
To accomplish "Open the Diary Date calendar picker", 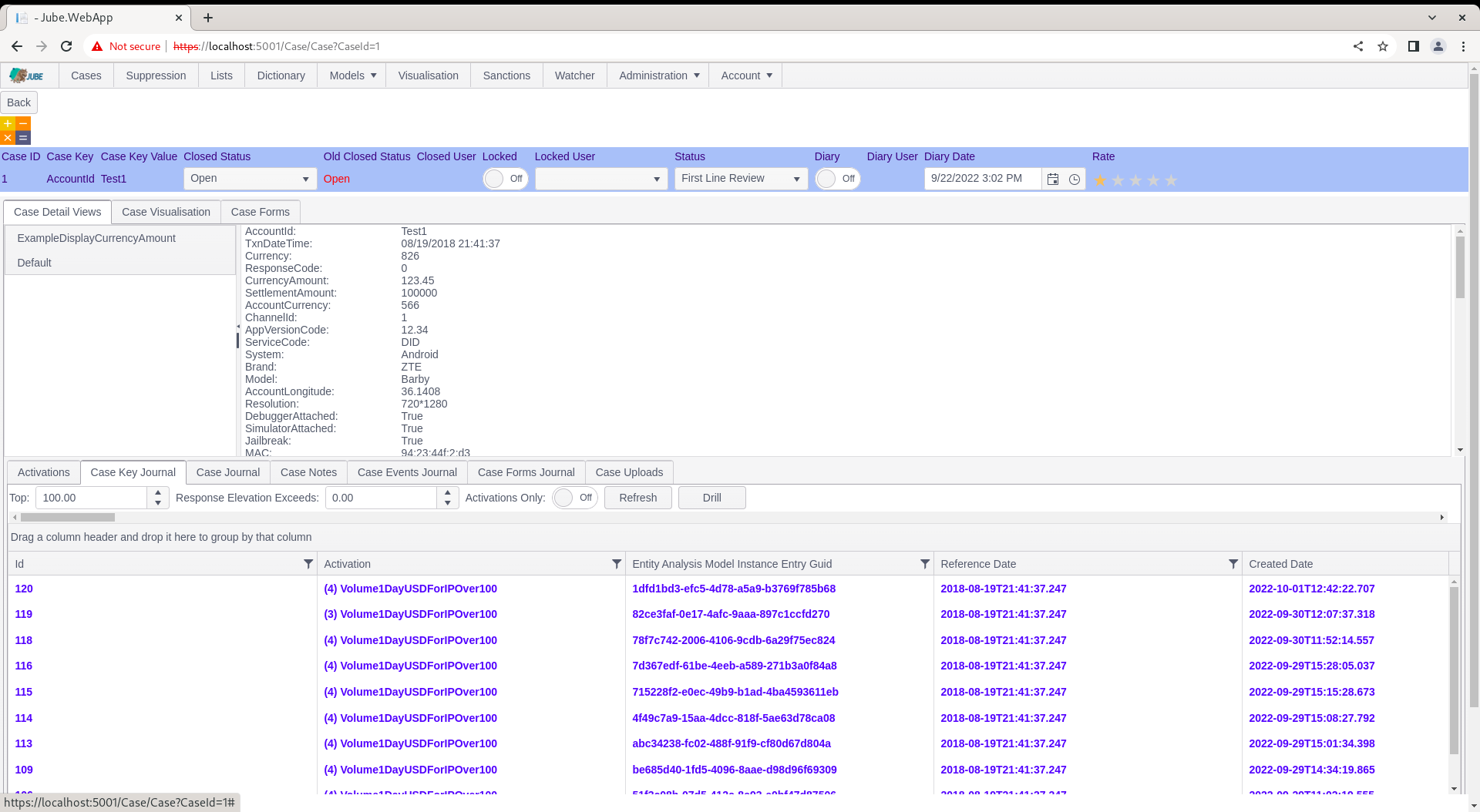I will coord(1053,179).
